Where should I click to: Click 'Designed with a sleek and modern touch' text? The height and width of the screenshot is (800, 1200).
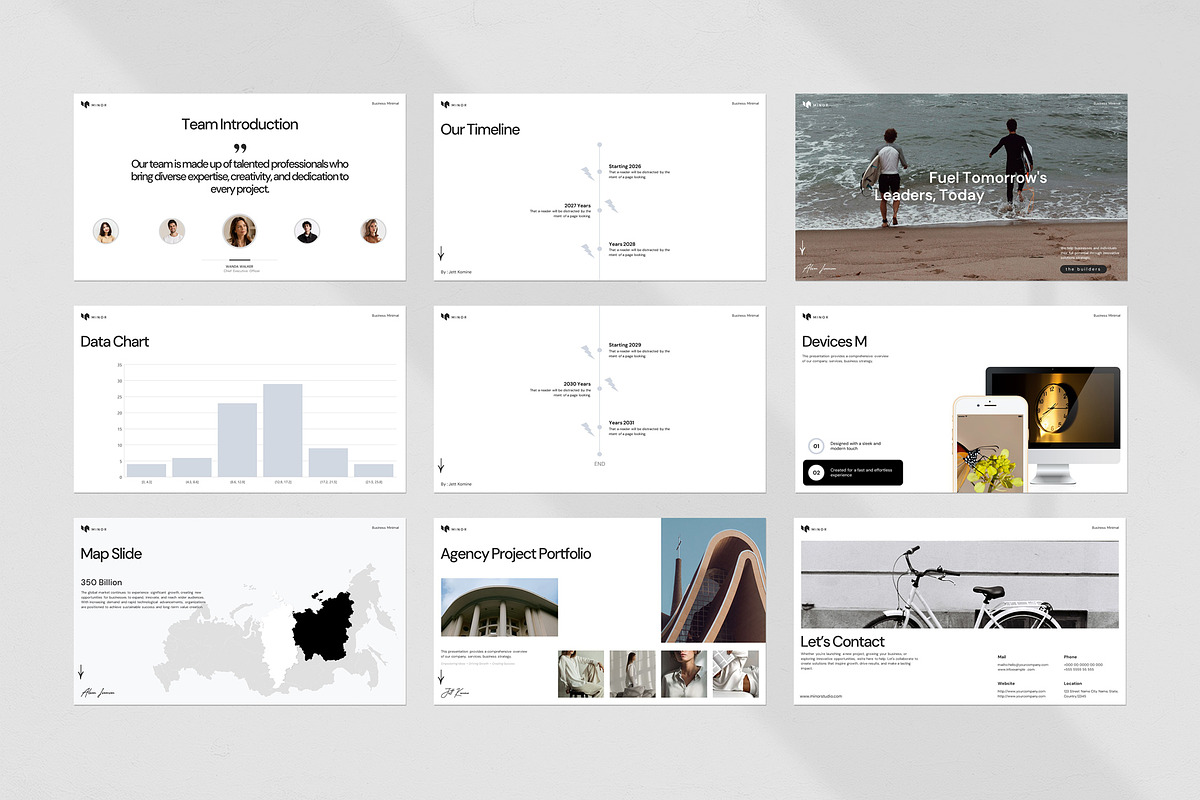click(855, 445)
